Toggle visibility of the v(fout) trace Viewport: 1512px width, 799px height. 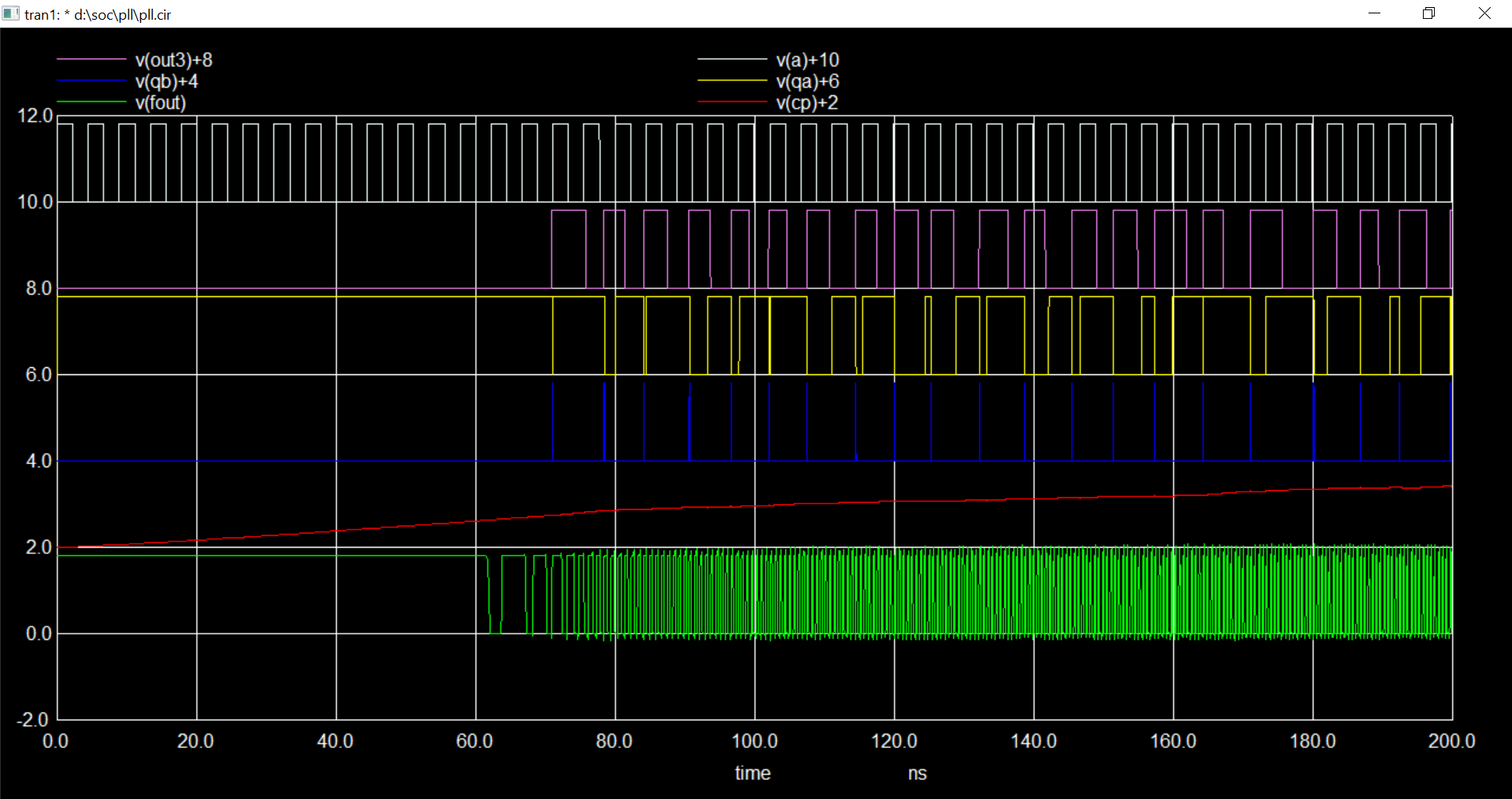tap(160, 102)
